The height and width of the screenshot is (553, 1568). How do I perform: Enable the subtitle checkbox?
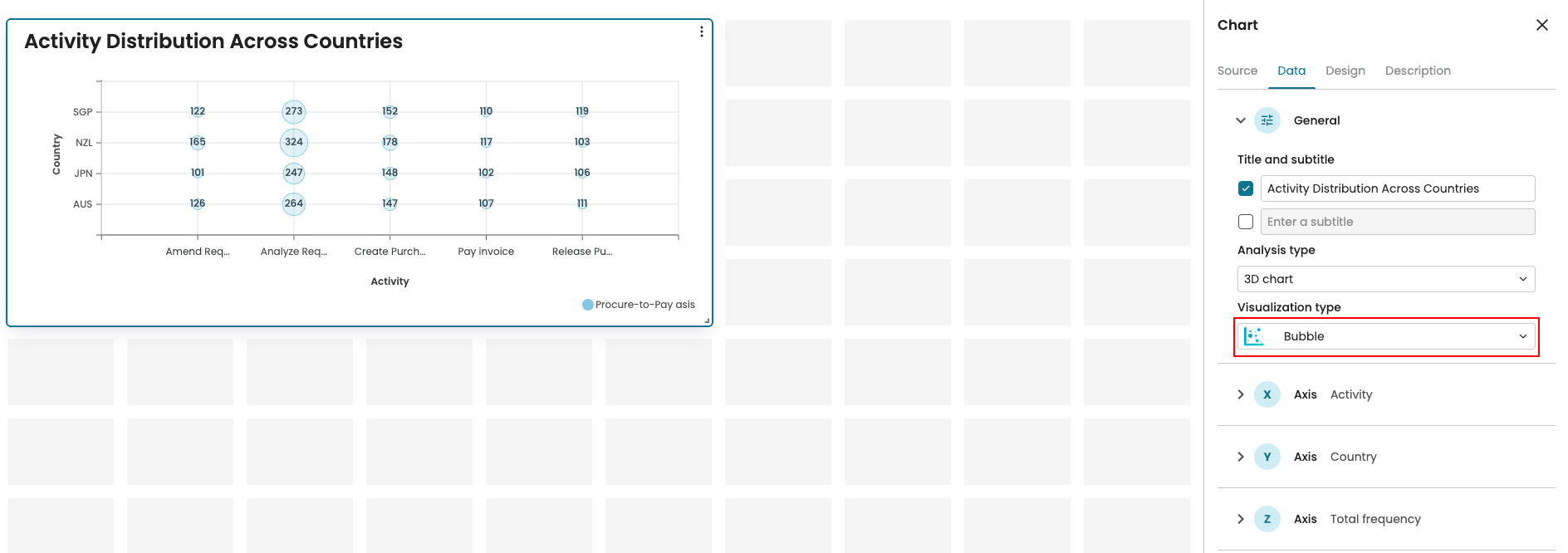click(x=1246, y=222)
